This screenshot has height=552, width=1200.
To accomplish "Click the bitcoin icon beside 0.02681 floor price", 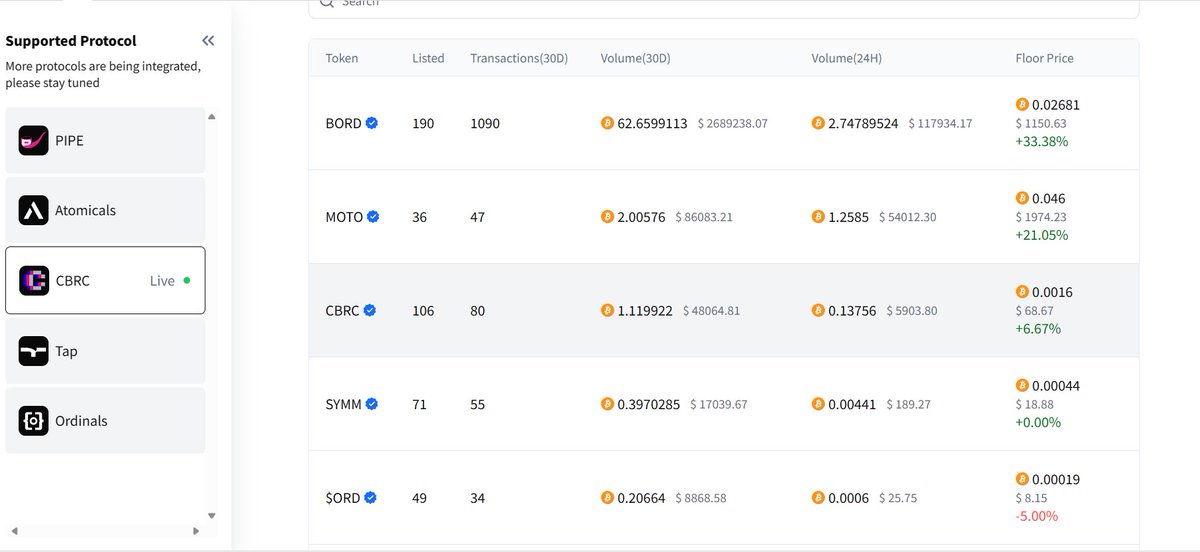I will point(1022,104).
